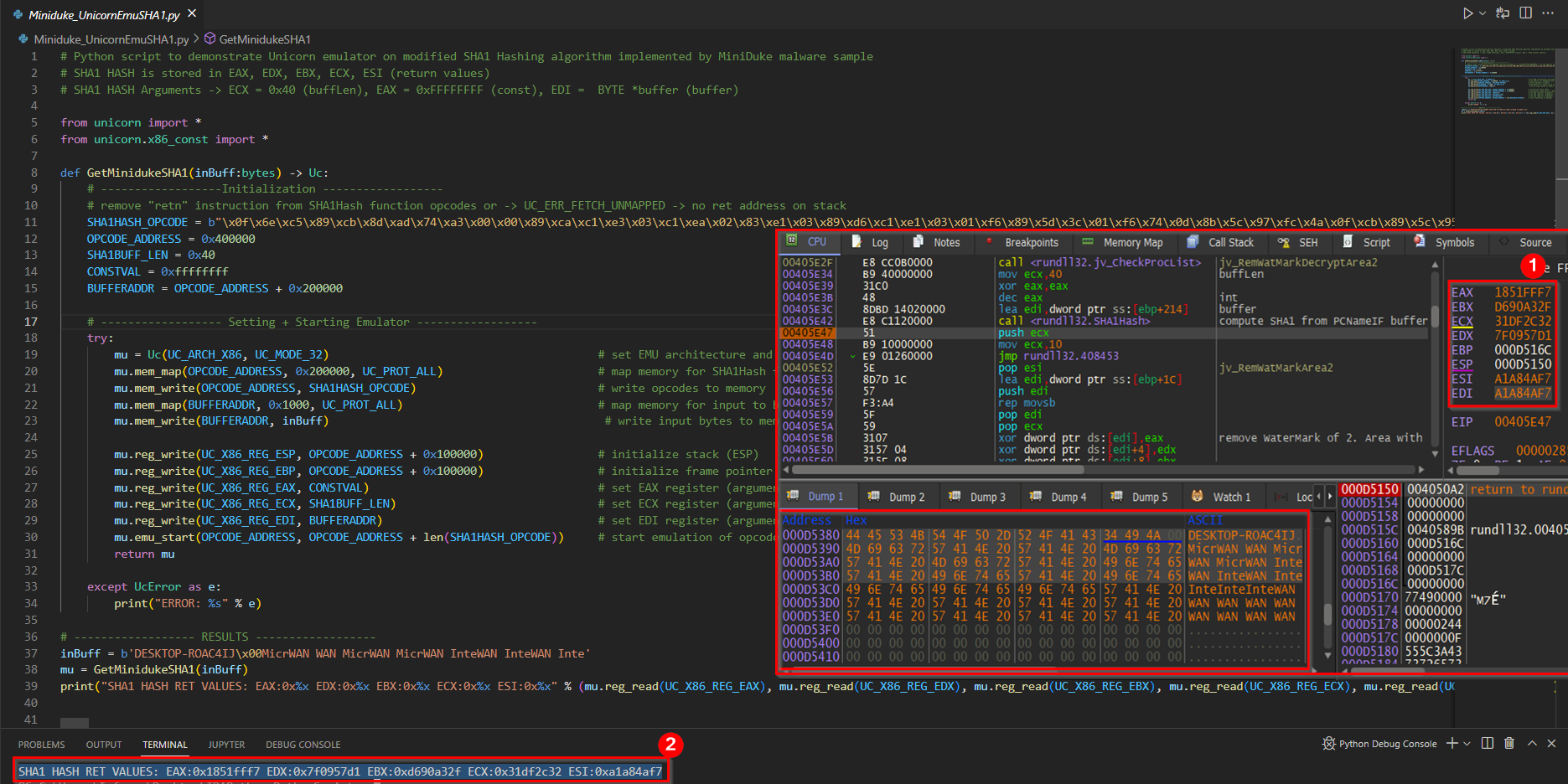The height and width of the screenshot is (784, 1568).
Task: Click editor line number 17
Action: pos(31,322)
